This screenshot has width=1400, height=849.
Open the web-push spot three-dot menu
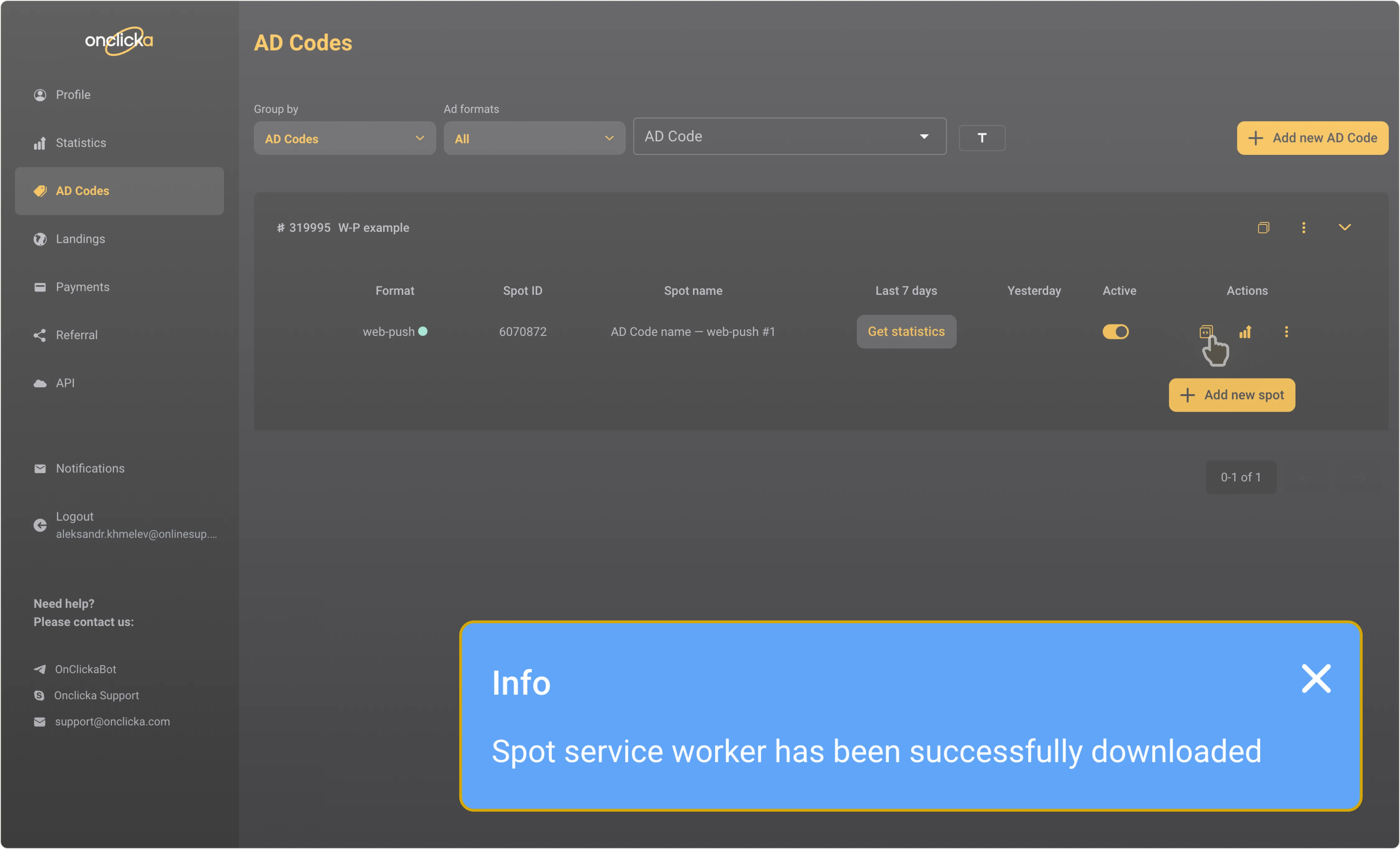coord(1286,332)
